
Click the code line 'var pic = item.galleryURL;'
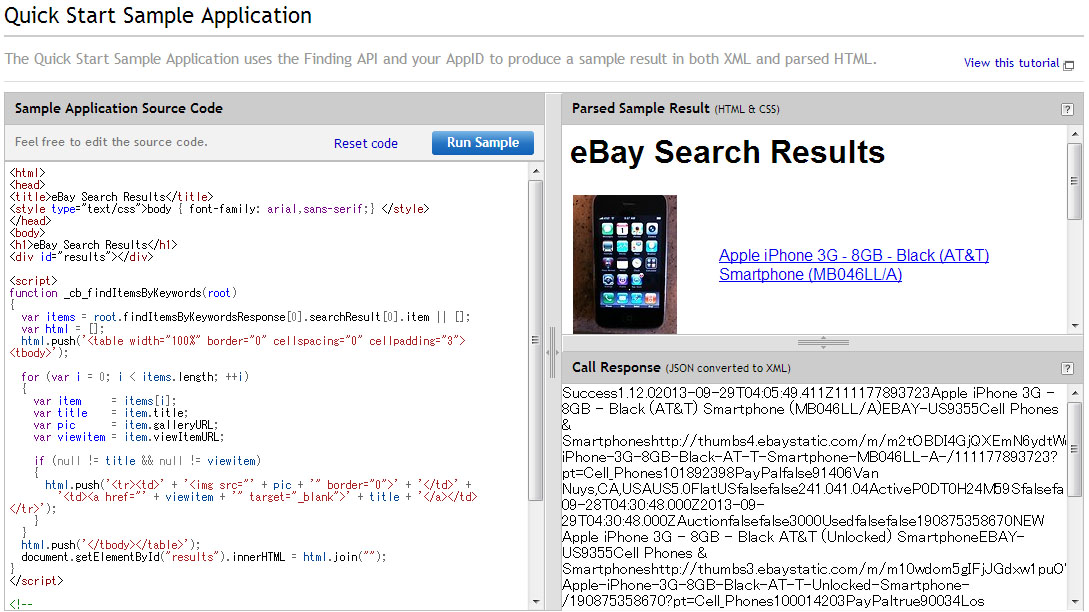click(x=126, y=425)
